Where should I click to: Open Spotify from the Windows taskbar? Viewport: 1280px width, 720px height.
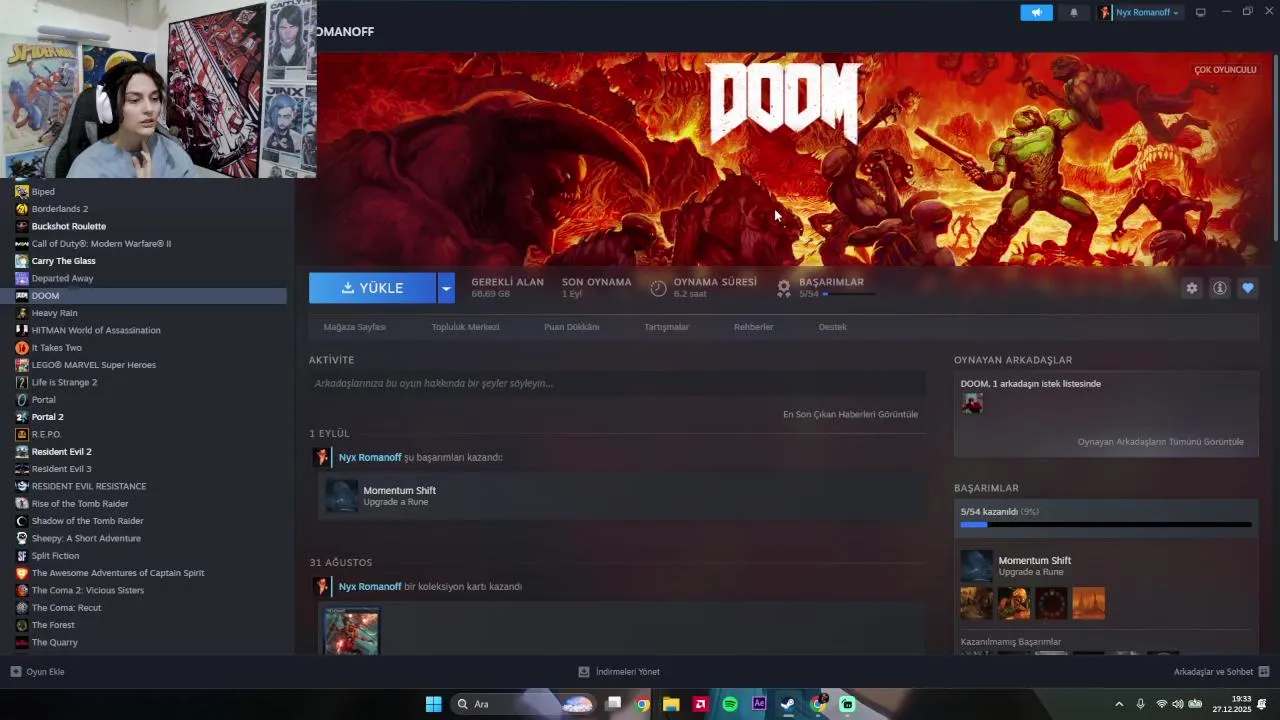(730, 704)
